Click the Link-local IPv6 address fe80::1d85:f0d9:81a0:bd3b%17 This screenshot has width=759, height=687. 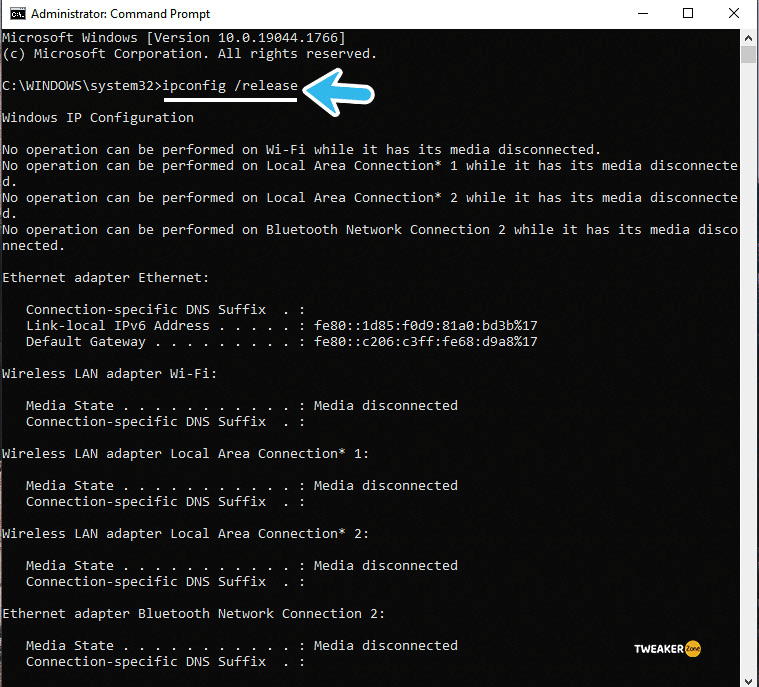pos(425,326)
